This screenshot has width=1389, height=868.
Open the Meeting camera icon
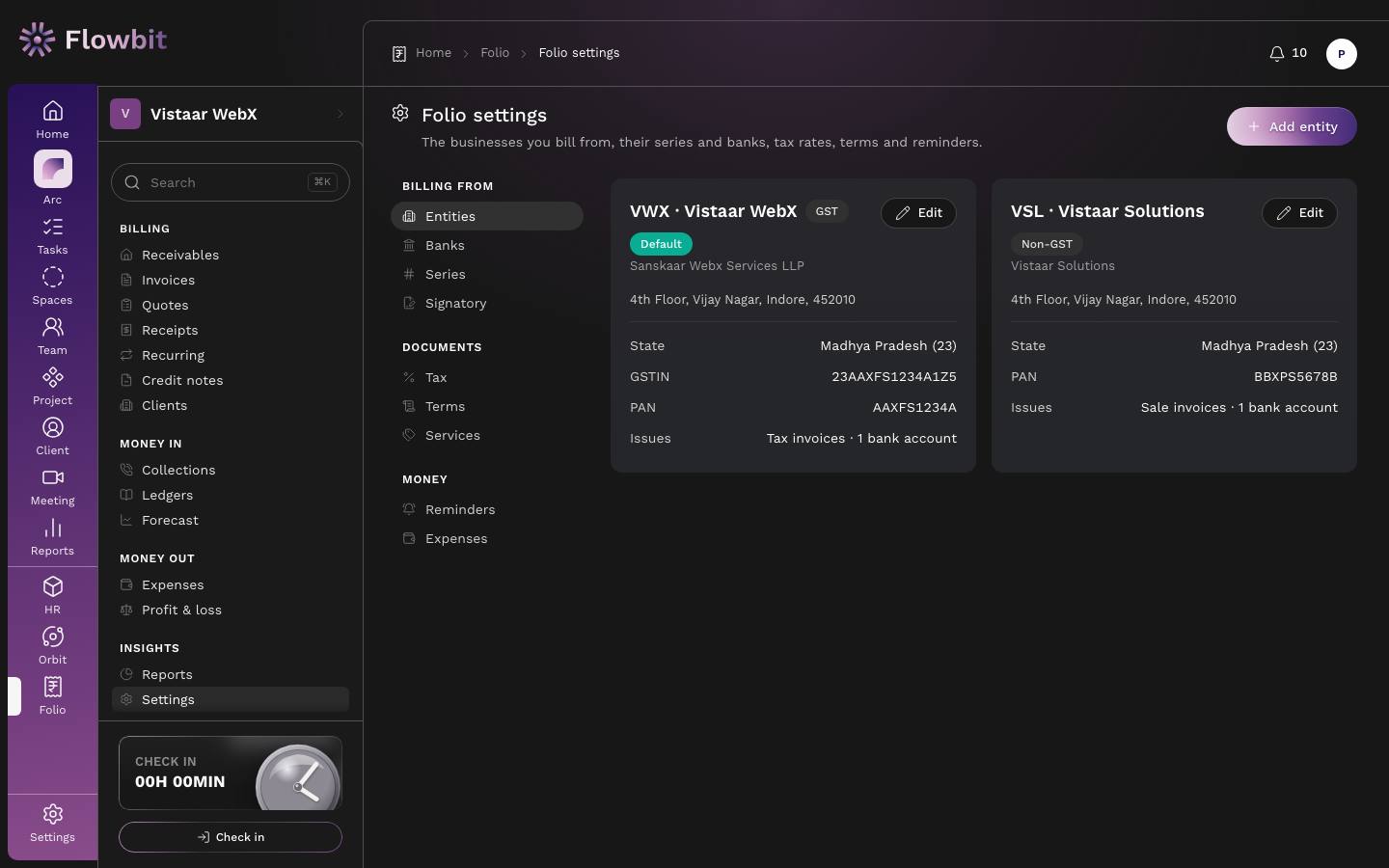[52, 486]
